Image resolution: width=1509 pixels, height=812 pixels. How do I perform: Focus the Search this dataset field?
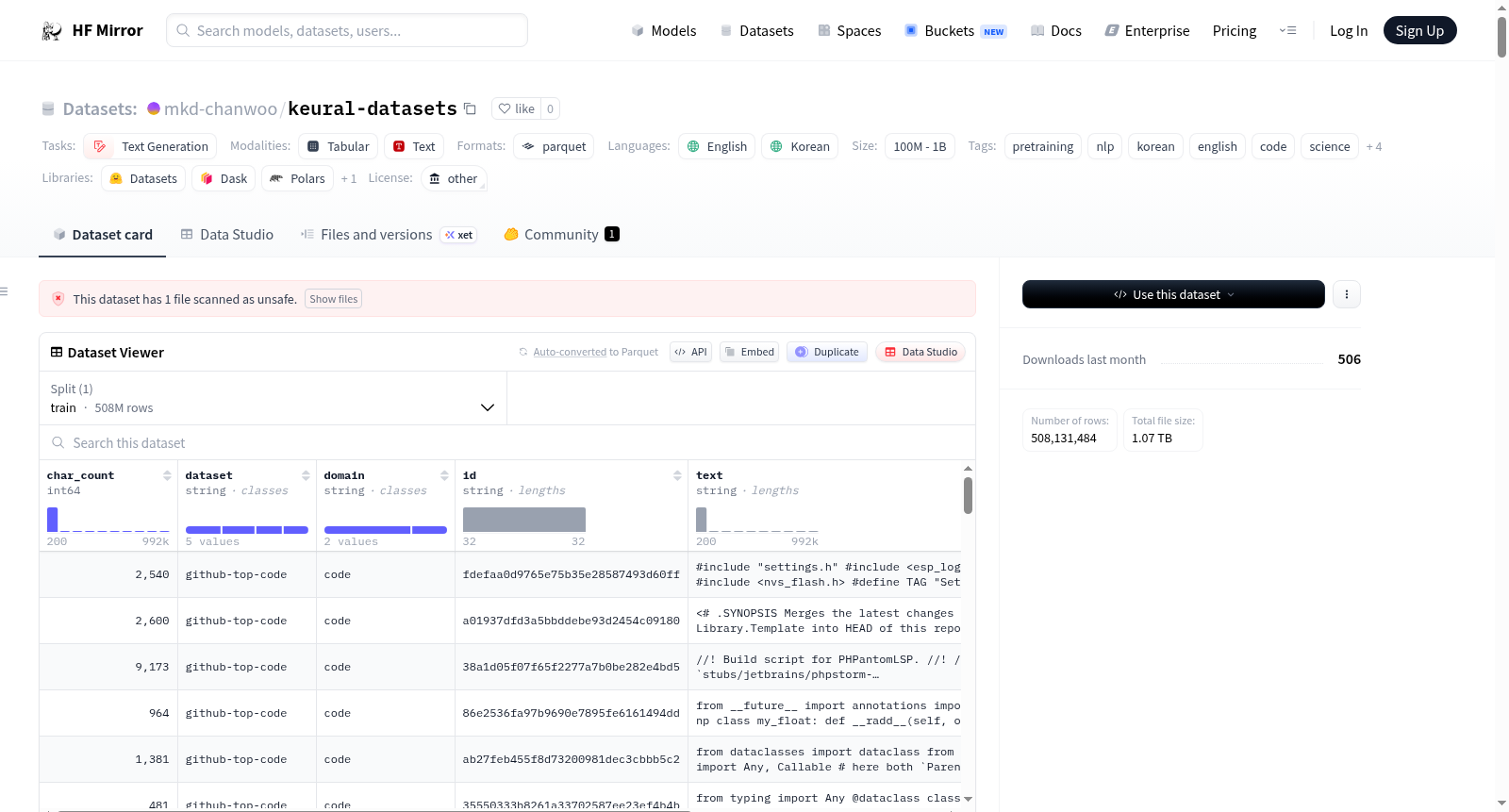coord(507,442)
